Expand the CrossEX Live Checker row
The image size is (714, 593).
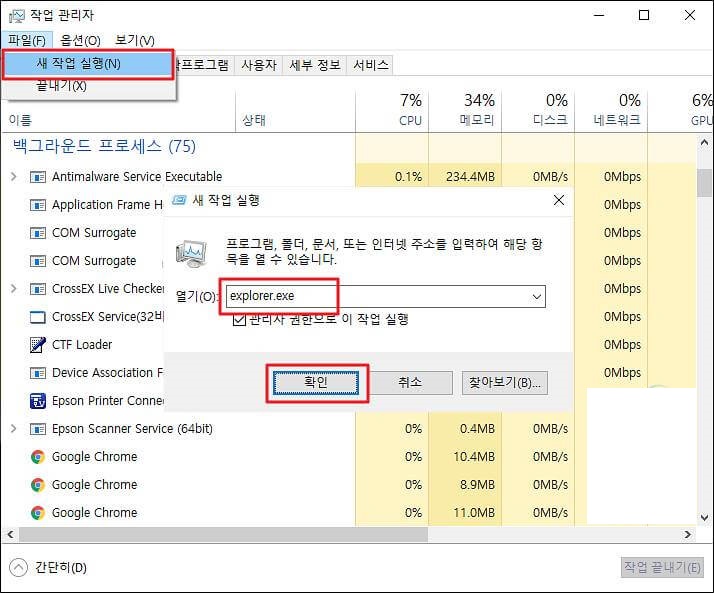pos(13,289)
